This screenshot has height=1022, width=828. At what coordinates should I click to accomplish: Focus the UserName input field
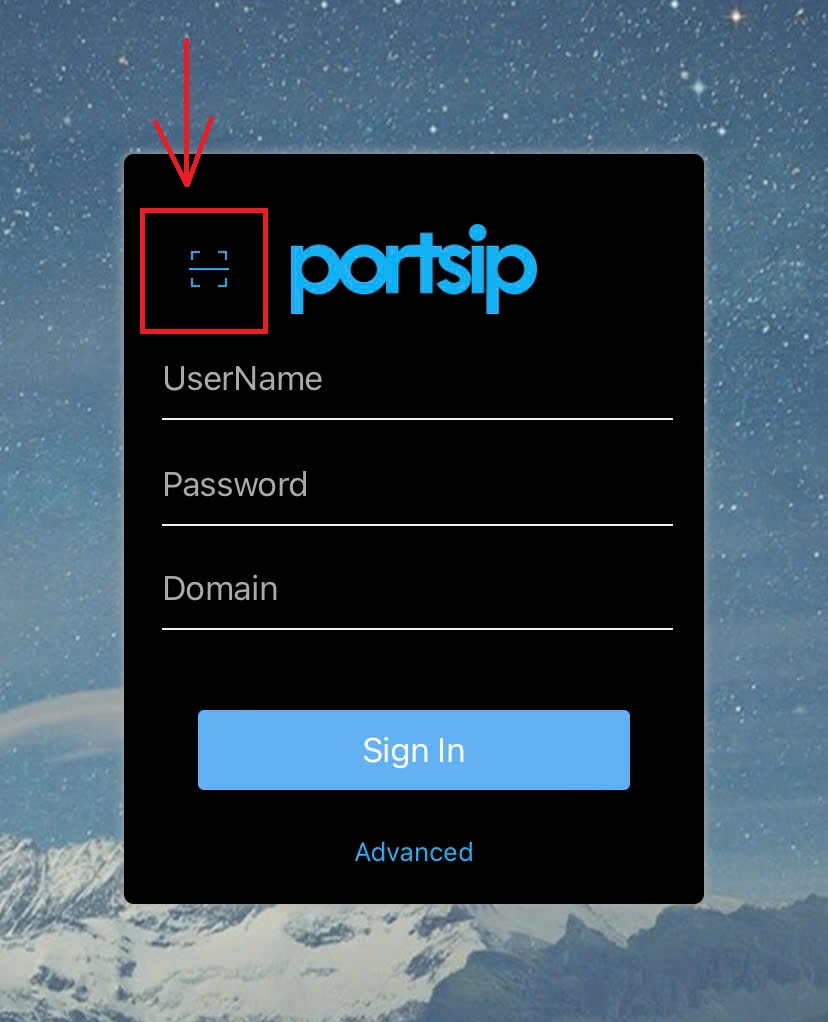click(417, 380)
